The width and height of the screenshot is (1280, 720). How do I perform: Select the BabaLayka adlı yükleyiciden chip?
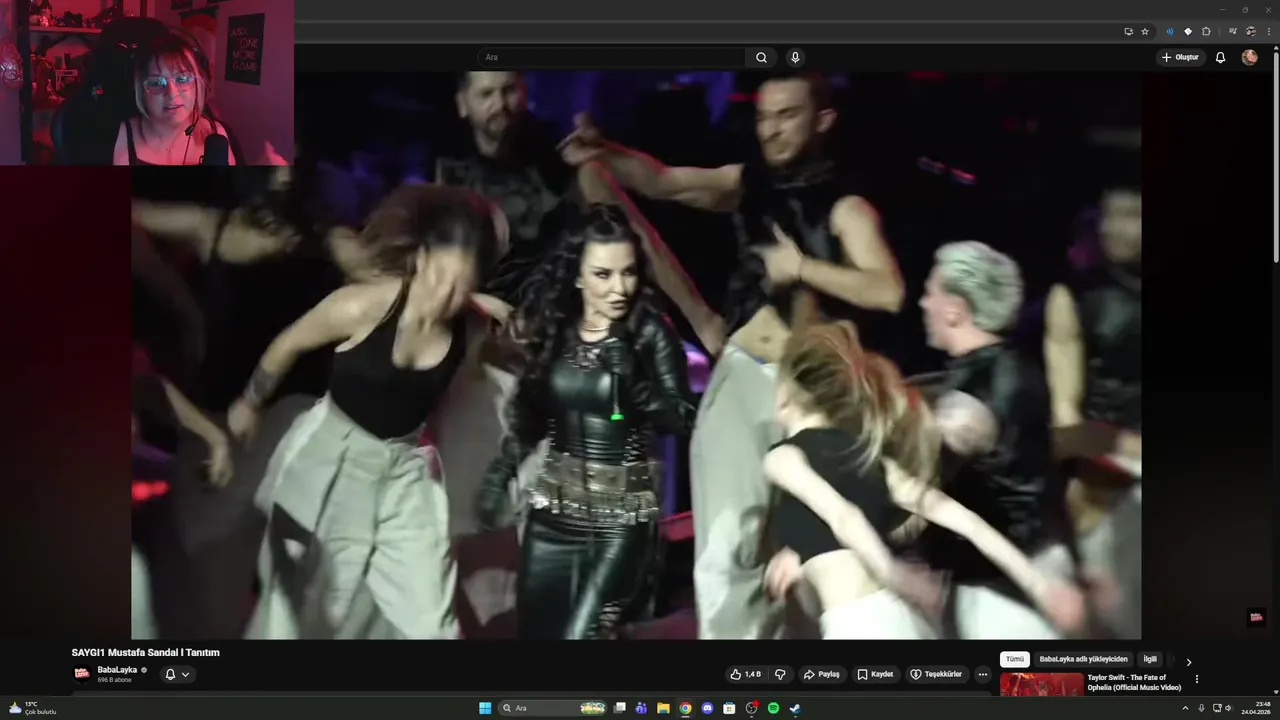(x=1083, y=659)
